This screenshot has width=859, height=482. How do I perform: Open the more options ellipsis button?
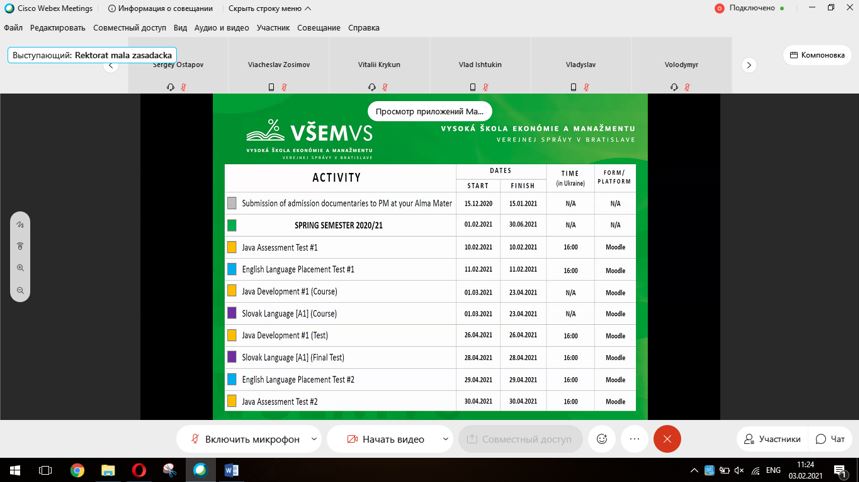click(x=634, y=439)
